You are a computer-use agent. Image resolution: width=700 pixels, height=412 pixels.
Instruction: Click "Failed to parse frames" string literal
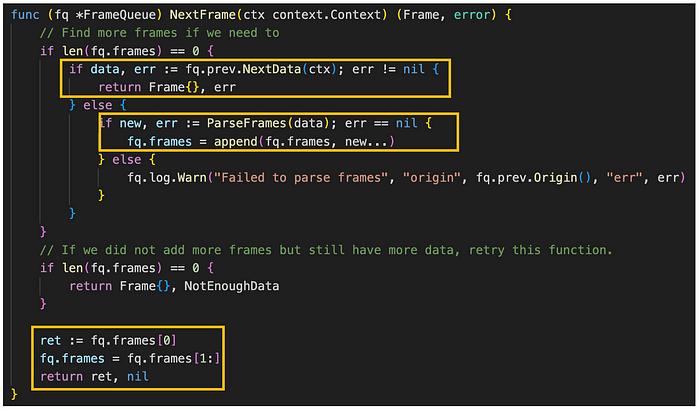tap(301, 178)
